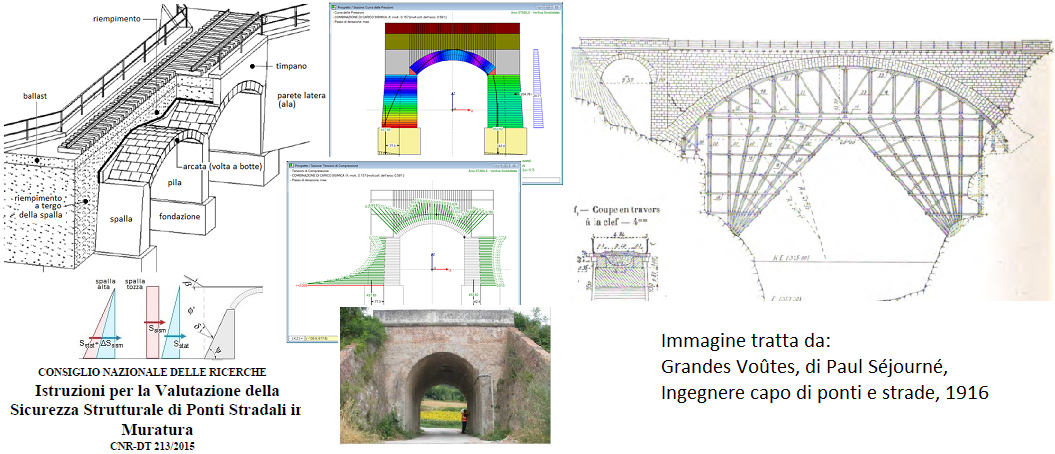Maximize the Tensioni di Compressione window
This screenshot has width=1055, height=454.
click(x=507, y=165)
